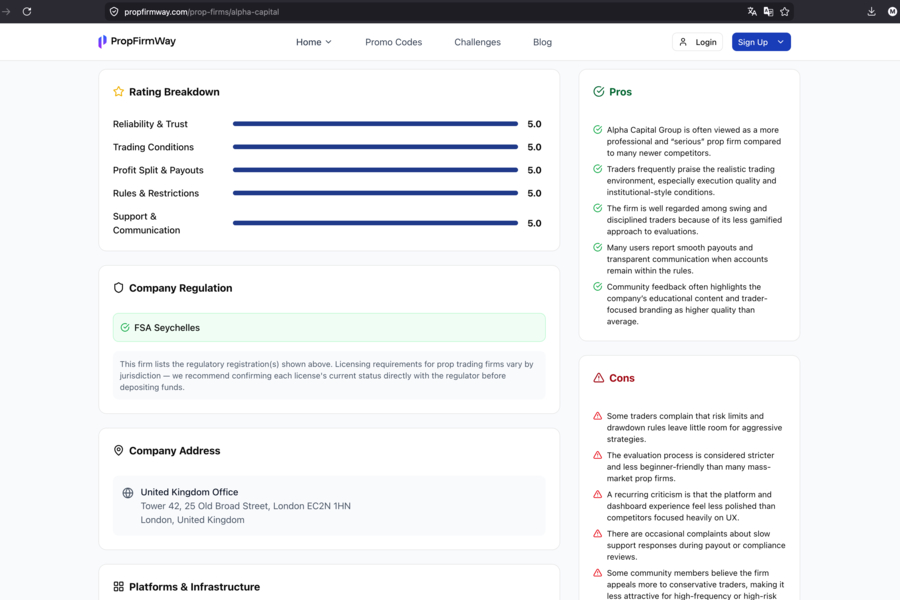Click the 'Rules & Restrictions' label
900x600 pixels.
[x=156, y=193]
